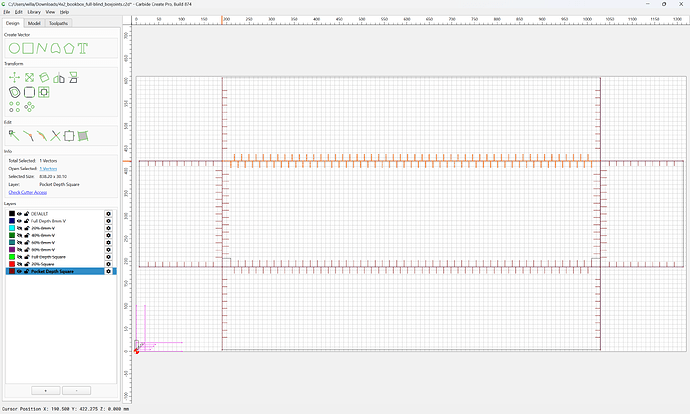Select the Text creation tool
The height and width of the screenshot is (414, 690).
[x=83, y=48]
